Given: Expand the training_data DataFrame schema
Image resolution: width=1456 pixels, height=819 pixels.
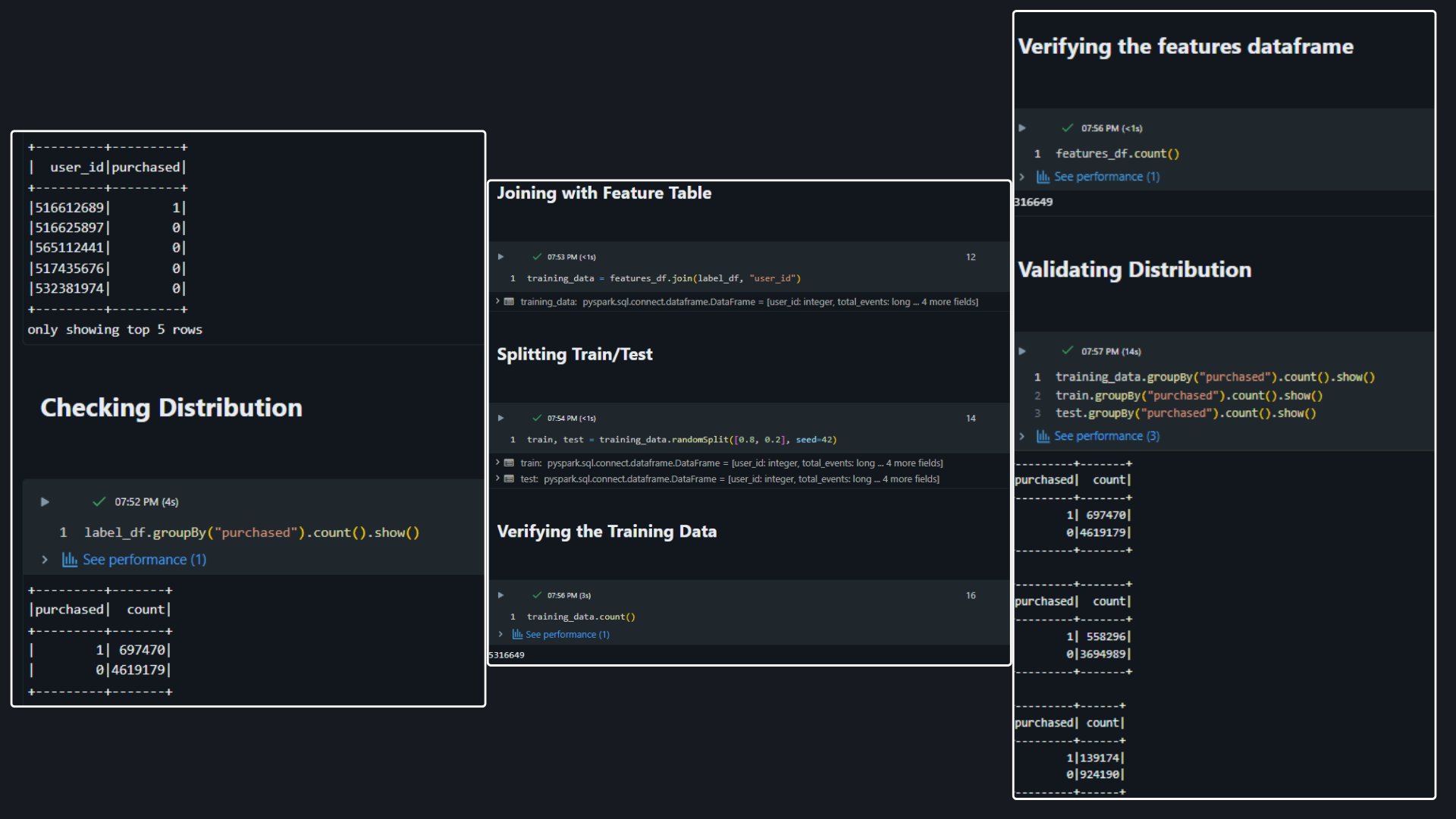Looking at the screenshot, I should (497, 302).
